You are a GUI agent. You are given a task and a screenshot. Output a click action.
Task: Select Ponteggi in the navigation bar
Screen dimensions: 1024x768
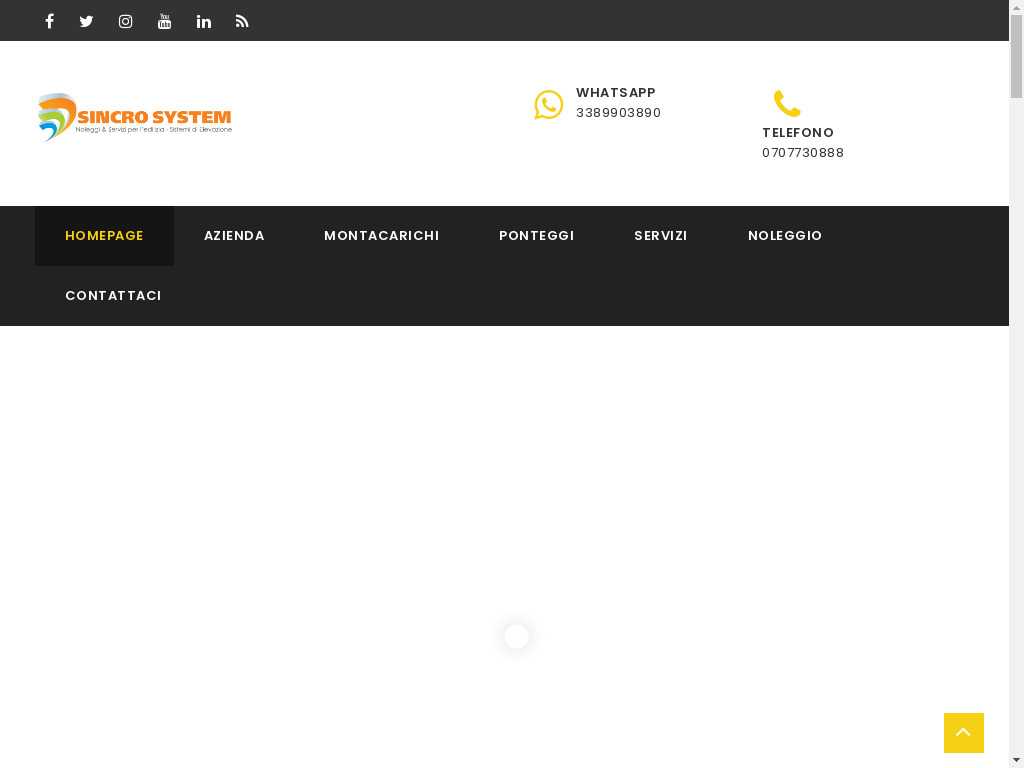point(536,236)
